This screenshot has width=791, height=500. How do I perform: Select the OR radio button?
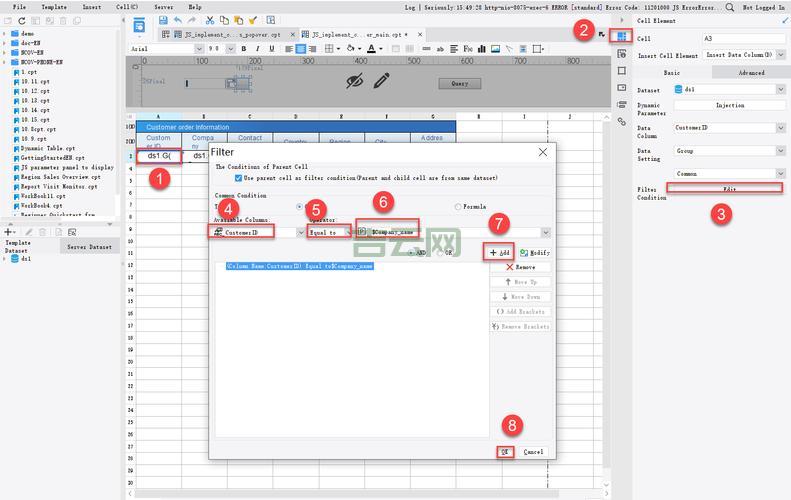pos(438,253)
